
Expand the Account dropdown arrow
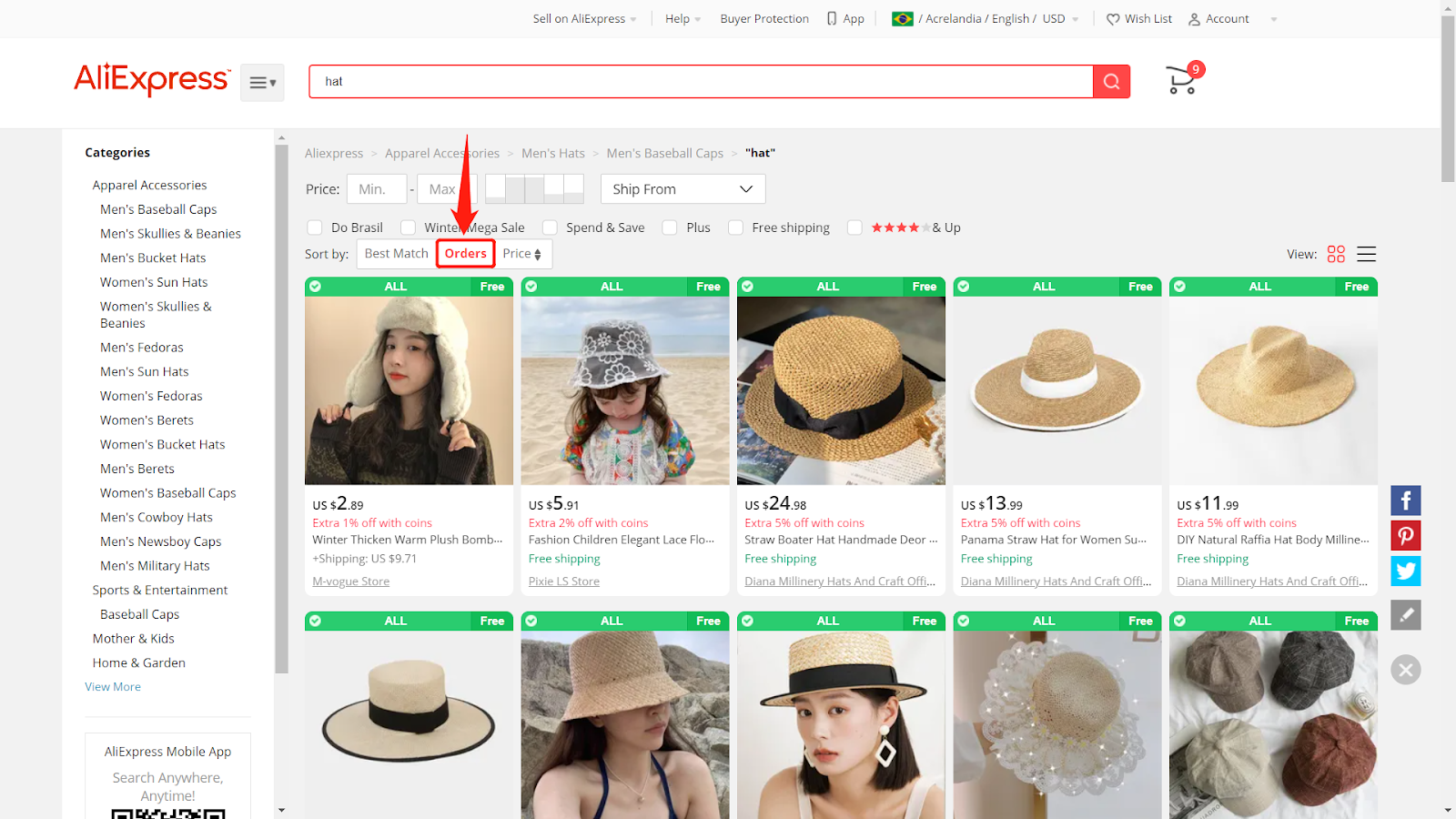tap(1274, 19)
